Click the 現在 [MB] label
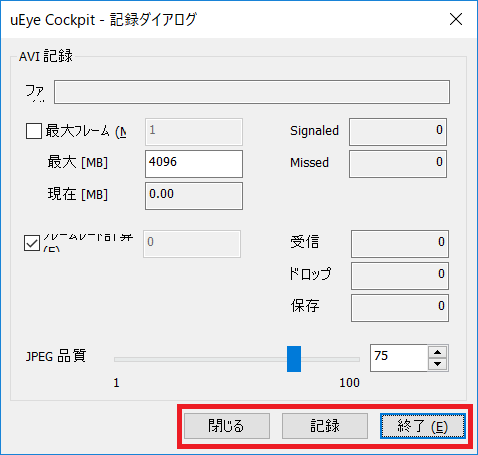The image size is (478, 455). click(x=78, y=194)
